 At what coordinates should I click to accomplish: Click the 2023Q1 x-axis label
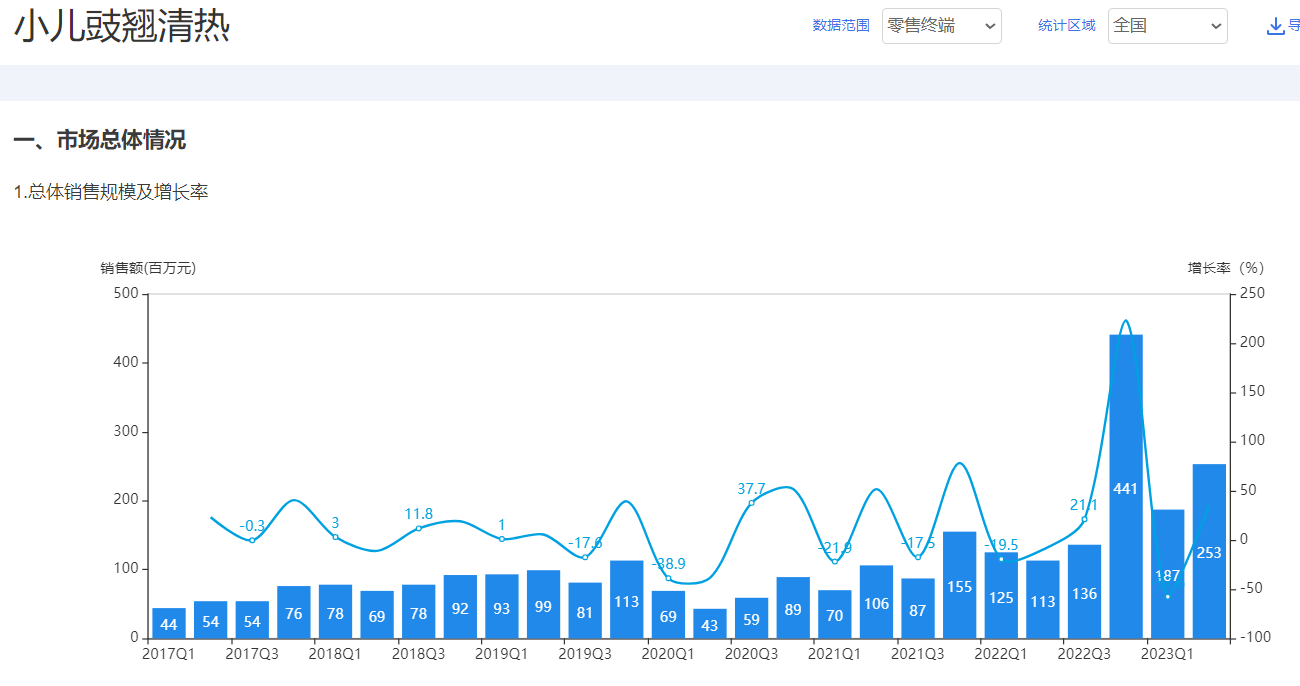click(1167, 654)
